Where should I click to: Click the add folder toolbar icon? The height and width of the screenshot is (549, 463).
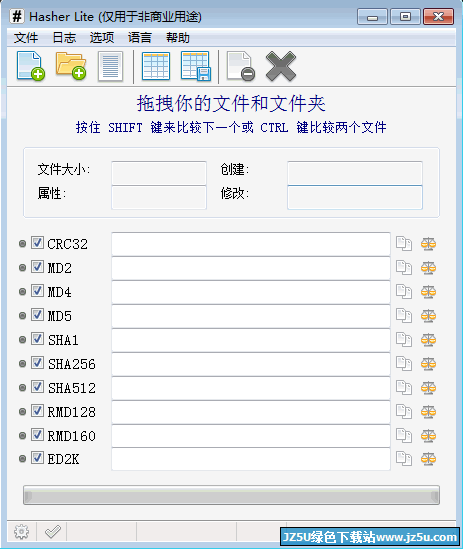[71, 66]
